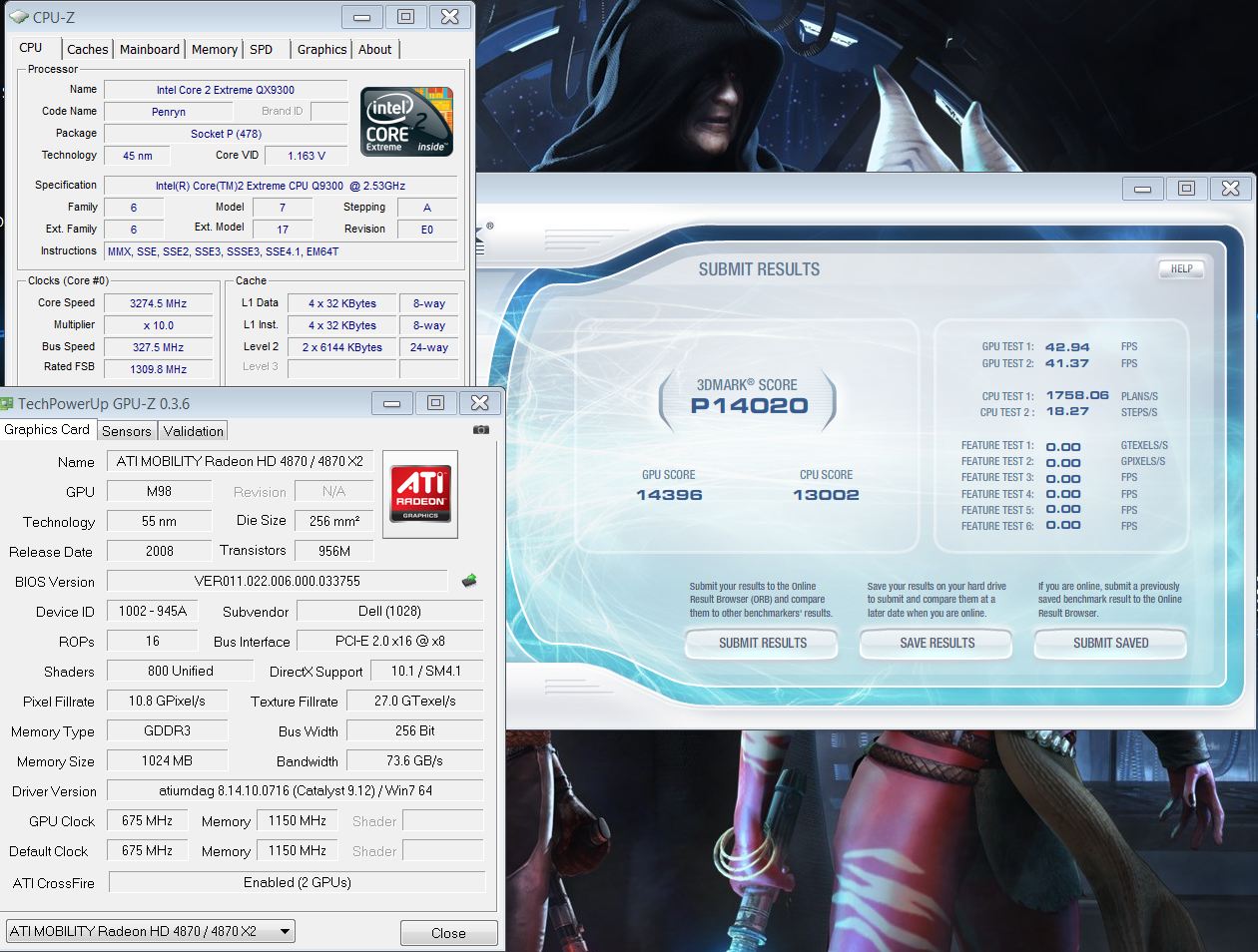Open the GPU selection dropdown at bottom
The image size is (1258, 952).
coord(285,931)
